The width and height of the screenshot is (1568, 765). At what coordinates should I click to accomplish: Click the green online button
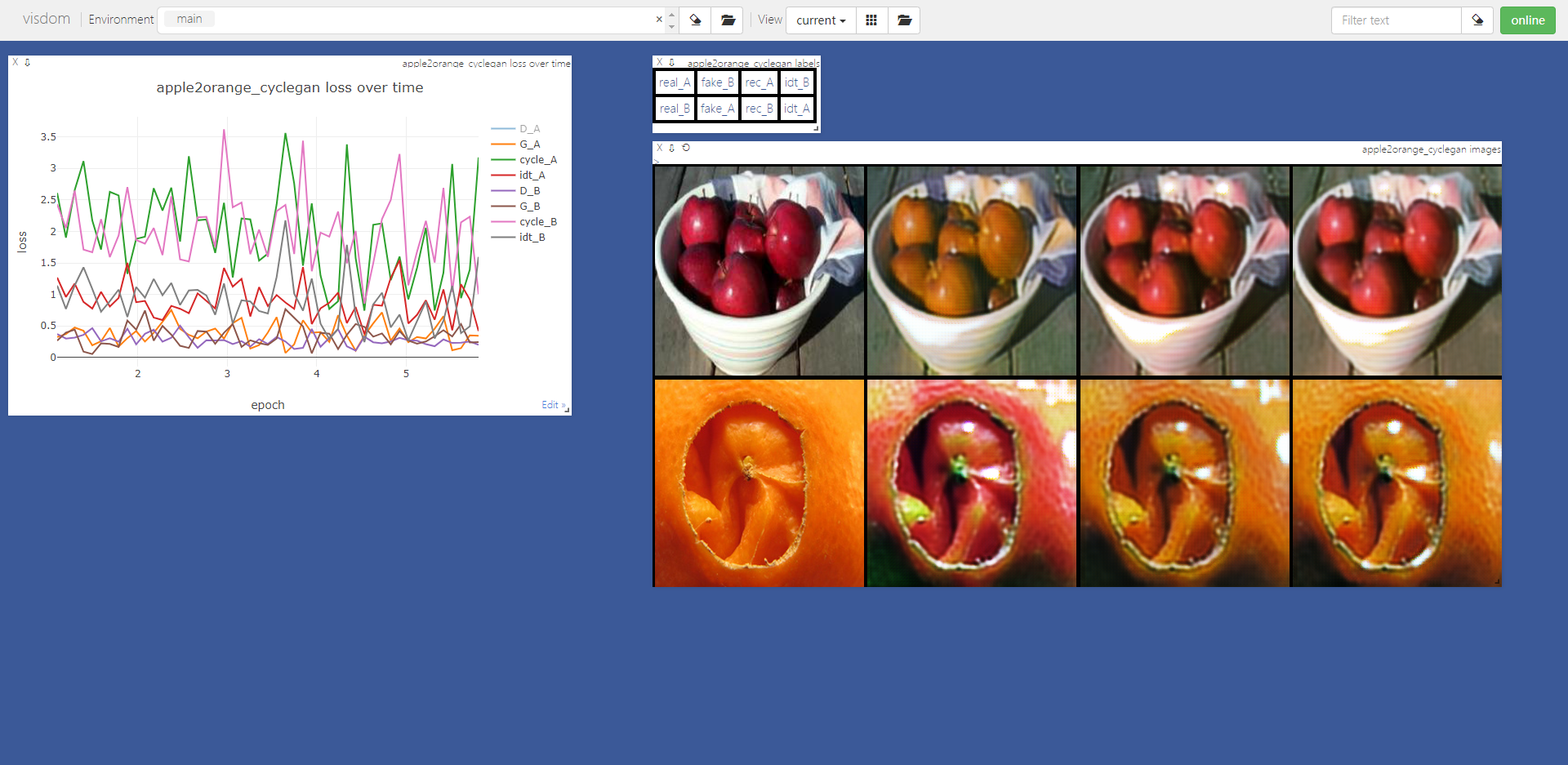pos(1527,20)
